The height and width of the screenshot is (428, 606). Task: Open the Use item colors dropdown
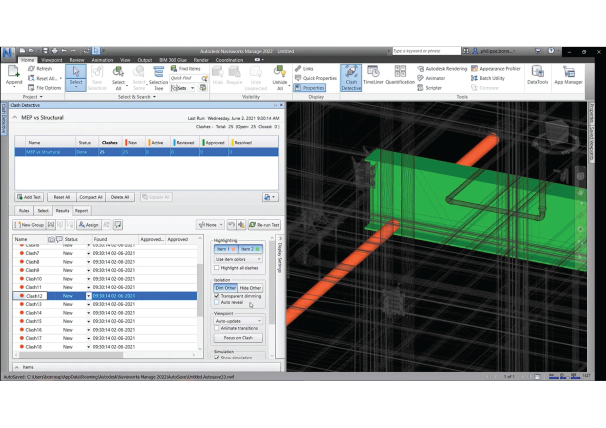238,259
